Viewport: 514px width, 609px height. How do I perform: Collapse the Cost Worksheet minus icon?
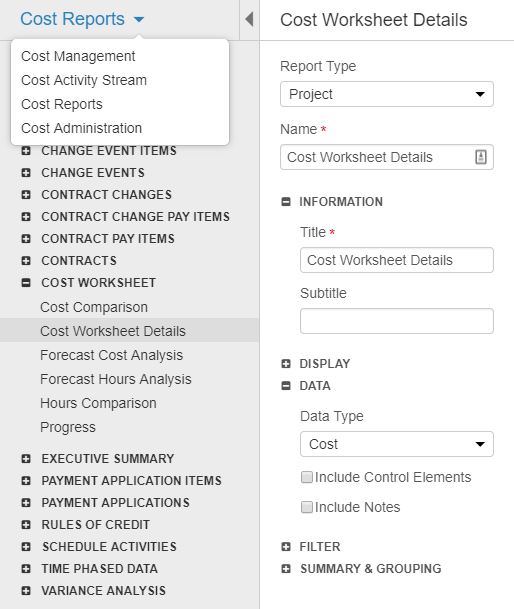click(26, 283)
